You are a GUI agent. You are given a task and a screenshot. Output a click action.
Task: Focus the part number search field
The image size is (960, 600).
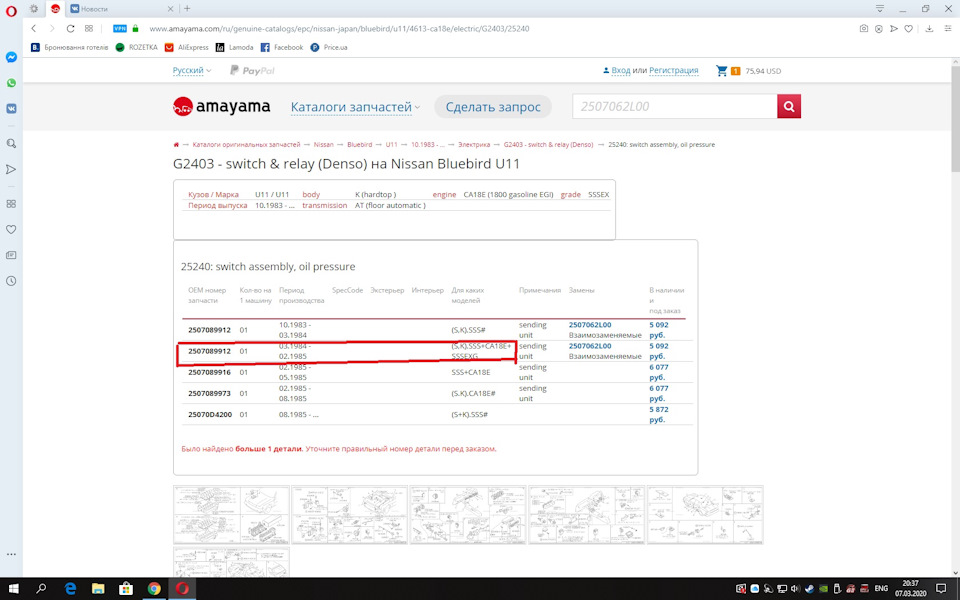(x=675, y=107)
